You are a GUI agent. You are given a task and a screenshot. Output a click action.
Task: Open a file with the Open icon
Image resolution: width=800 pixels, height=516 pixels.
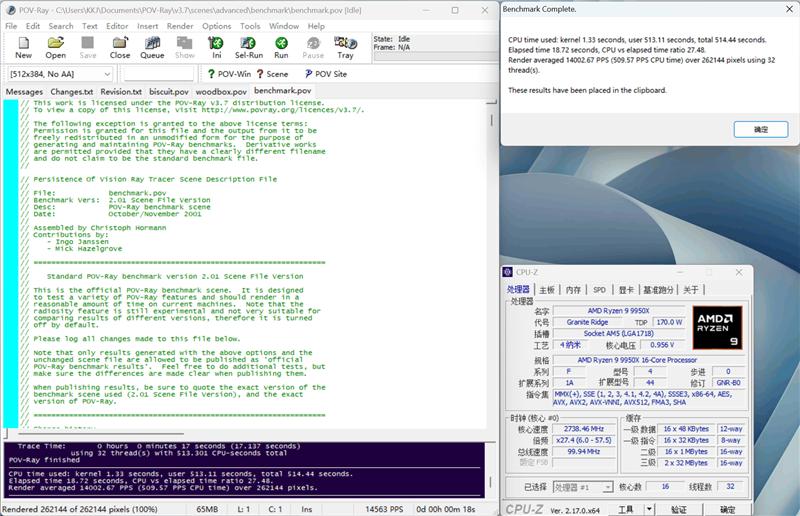pyautogui.click(x=56, y=48)
